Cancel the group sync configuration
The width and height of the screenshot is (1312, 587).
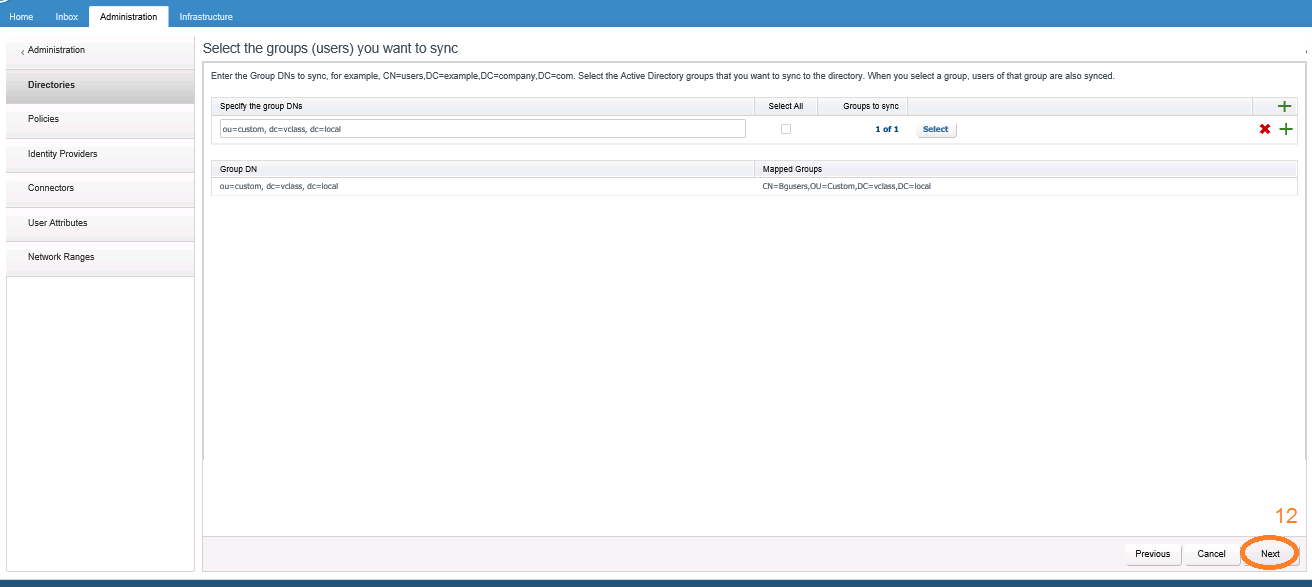tap(1211, 553)
